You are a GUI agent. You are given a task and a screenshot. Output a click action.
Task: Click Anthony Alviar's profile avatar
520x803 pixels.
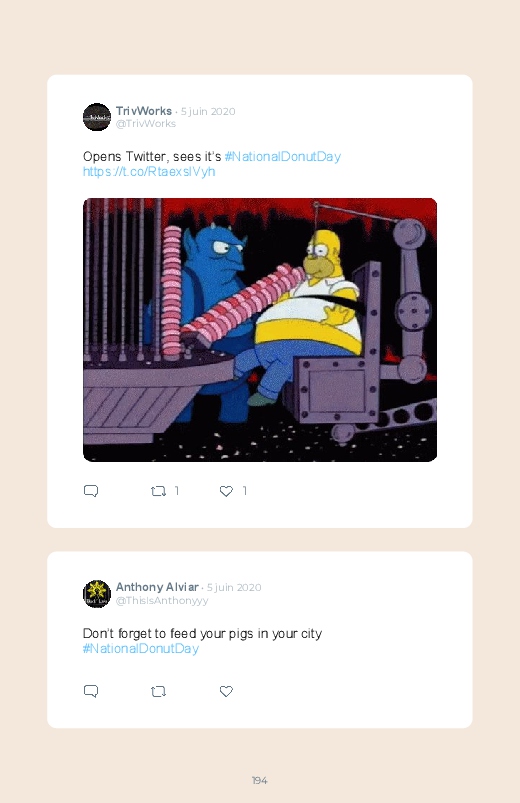pos(97,594)
